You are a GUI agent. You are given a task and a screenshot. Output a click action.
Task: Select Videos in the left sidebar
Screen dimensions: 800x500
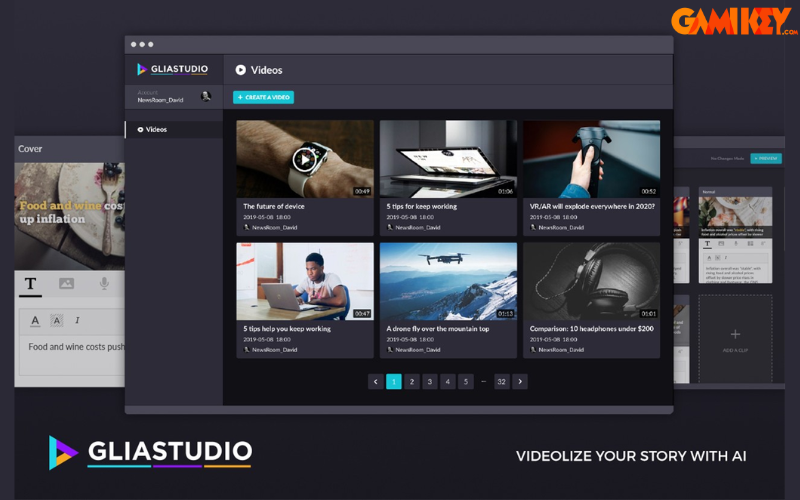pos(173,130)
